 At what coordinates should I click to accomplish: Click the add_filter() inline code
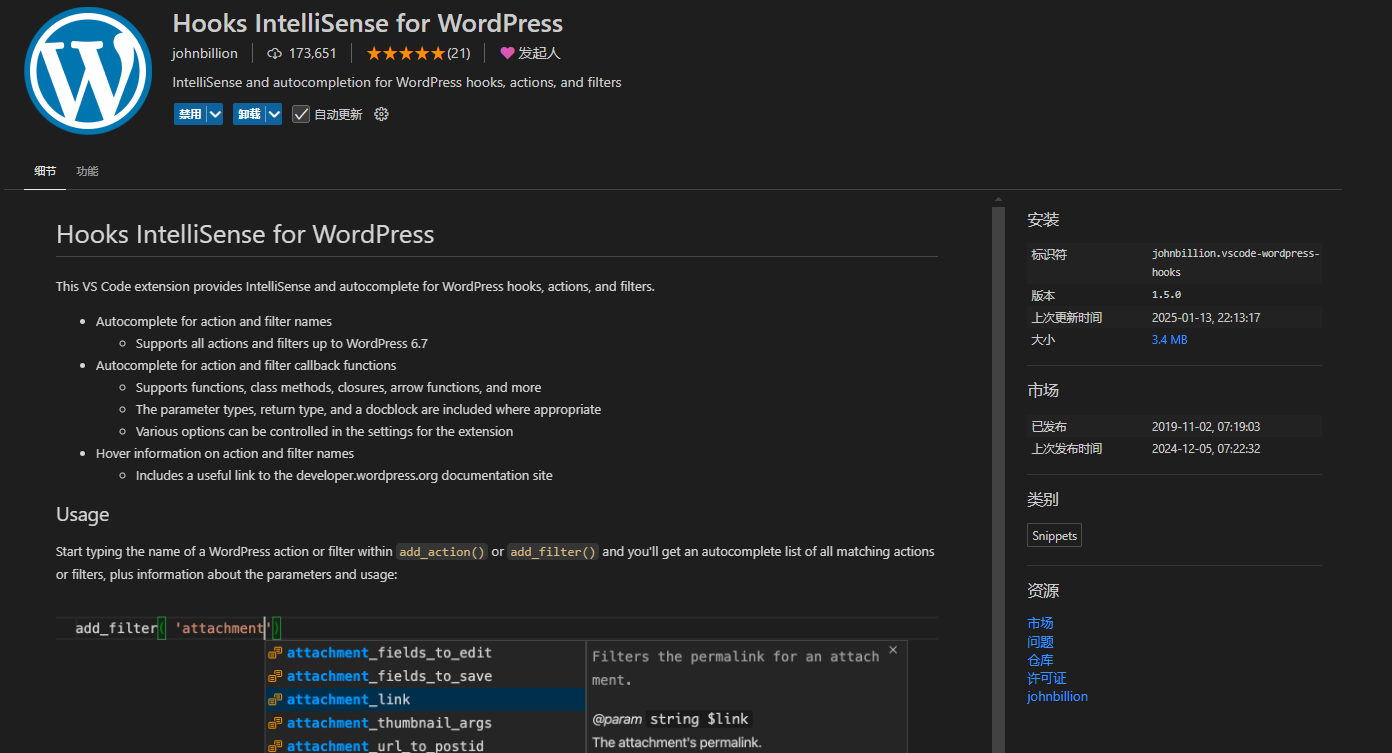click(x=553, y=552)
